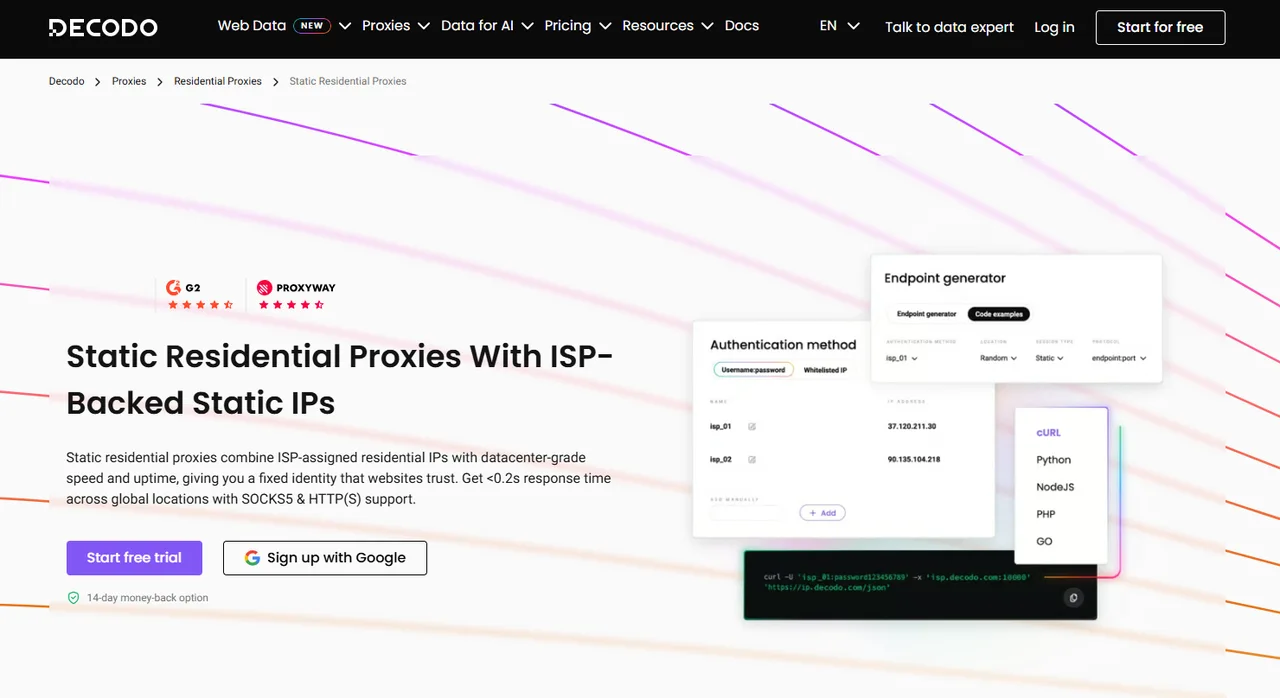Click the isp_02 name in the table
This screenshot has height=698, width=1280.
click(720, 460)
